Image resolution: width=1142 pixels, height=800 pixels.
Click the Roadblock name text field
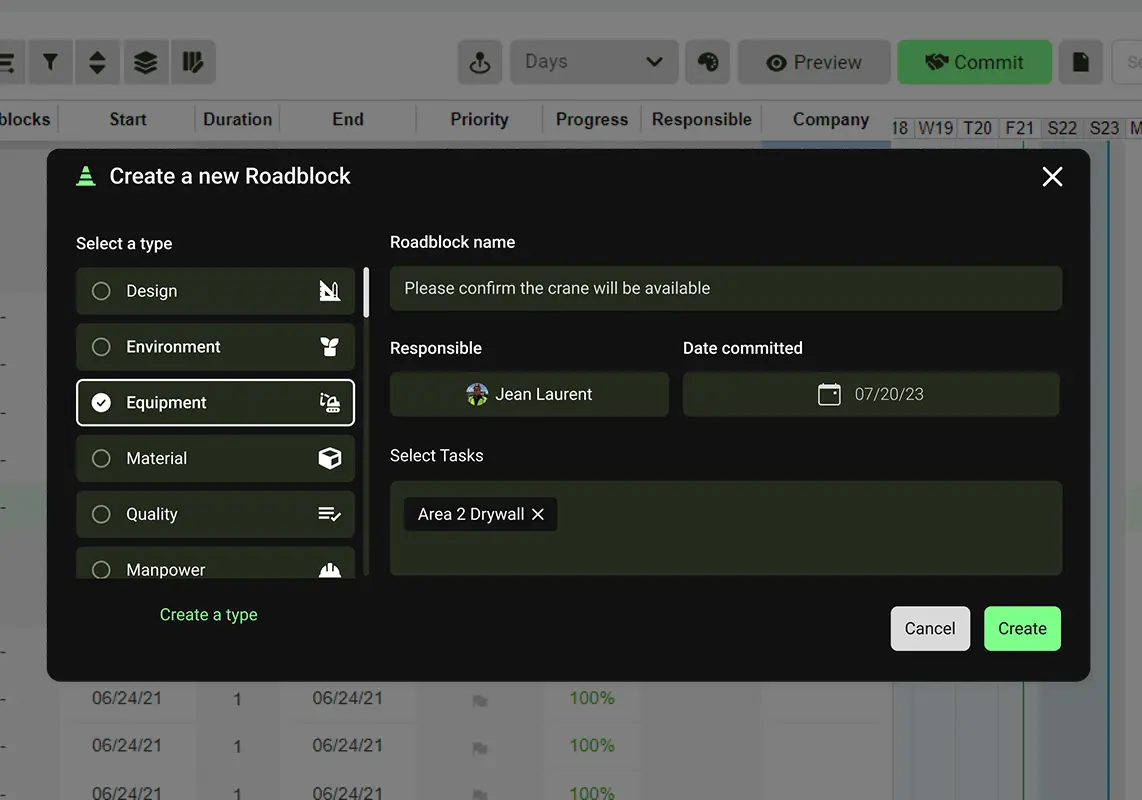coord(725,288)
